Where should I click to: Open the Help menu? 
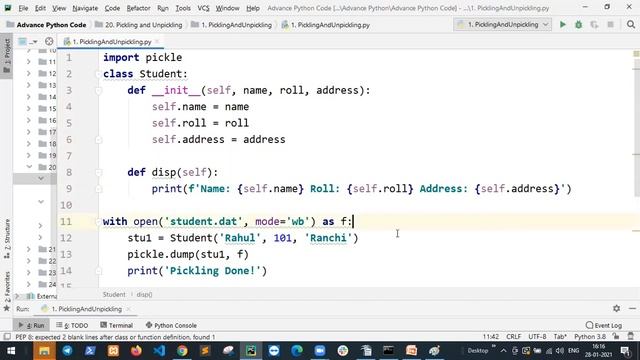point(253,8)
